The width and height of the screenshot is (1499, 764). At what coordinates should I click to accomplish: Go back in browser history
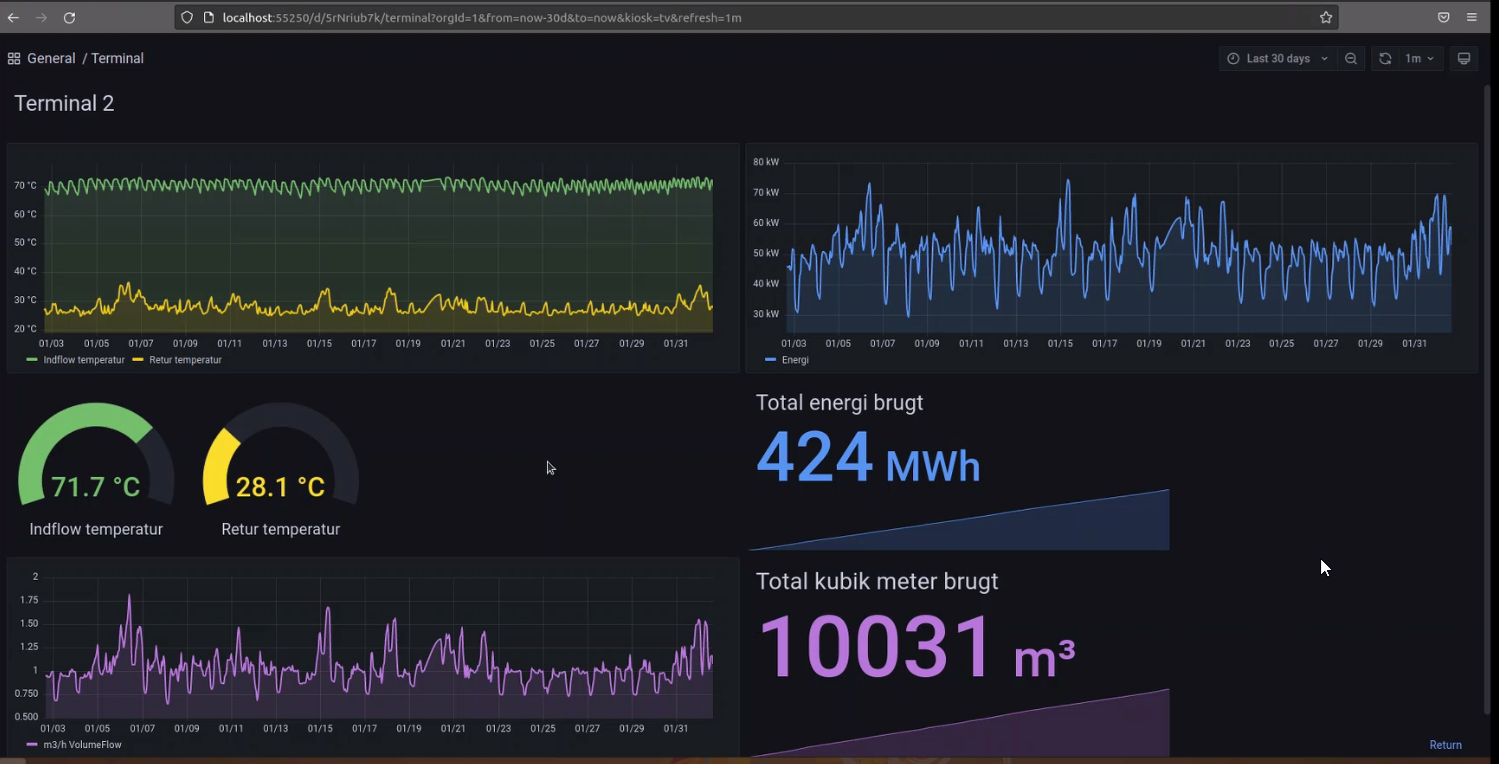click(x=13, y=18)
